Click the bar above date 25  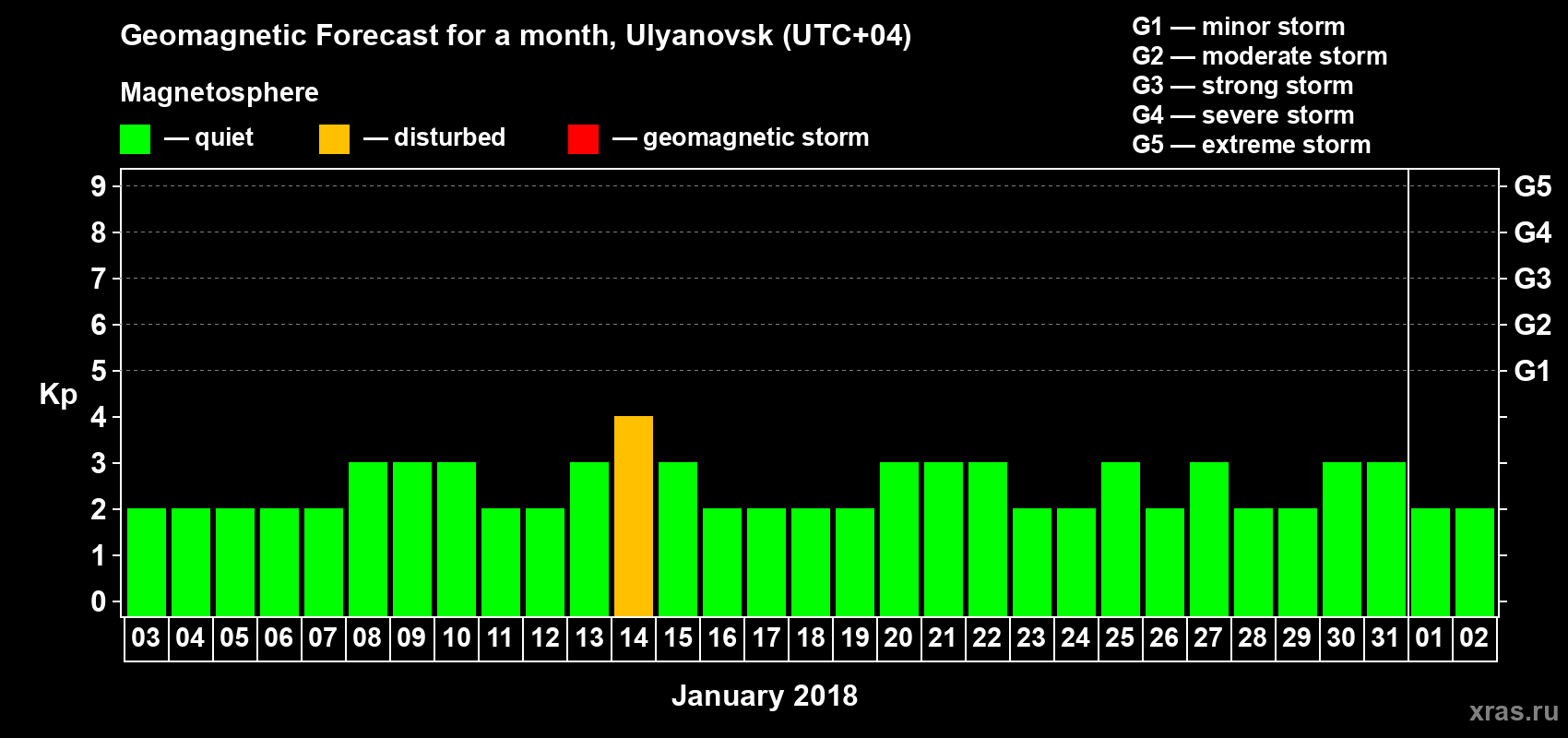[x=1121, y=539]
